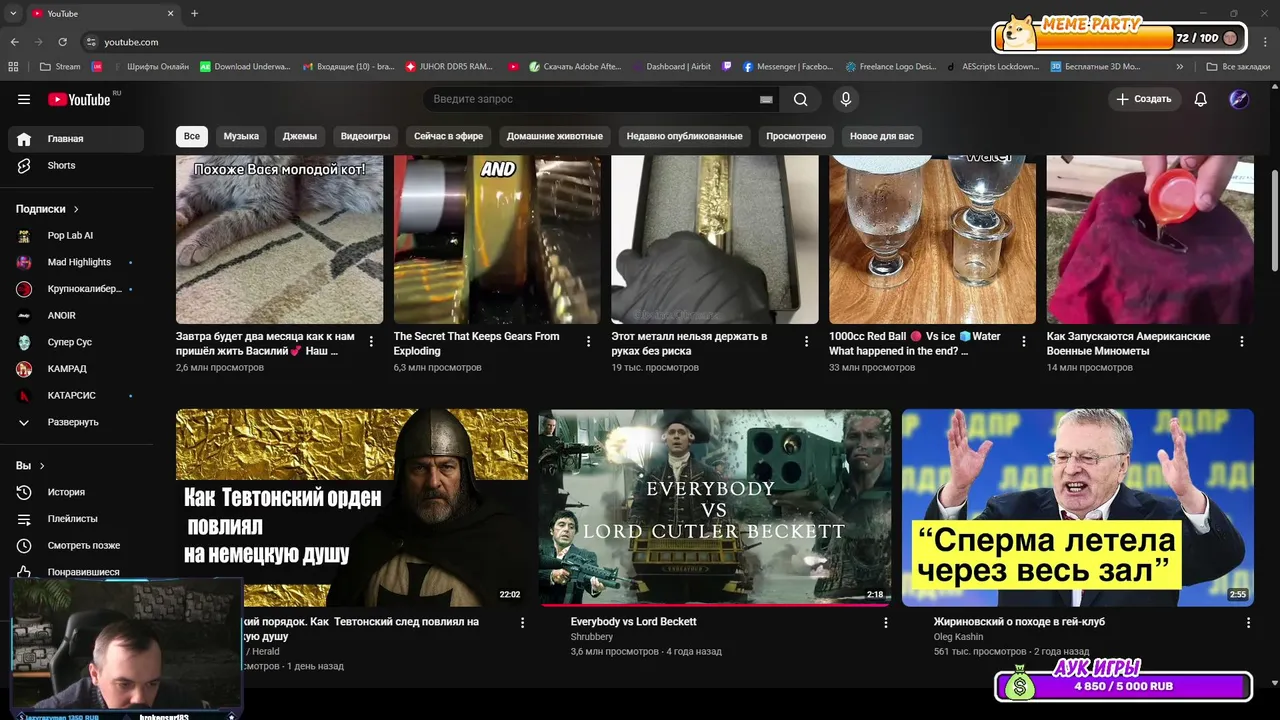The height and width of the screenshot is (720, 1280).
Task: Select the Видеоигры filter chip
Action: [365, 136]
